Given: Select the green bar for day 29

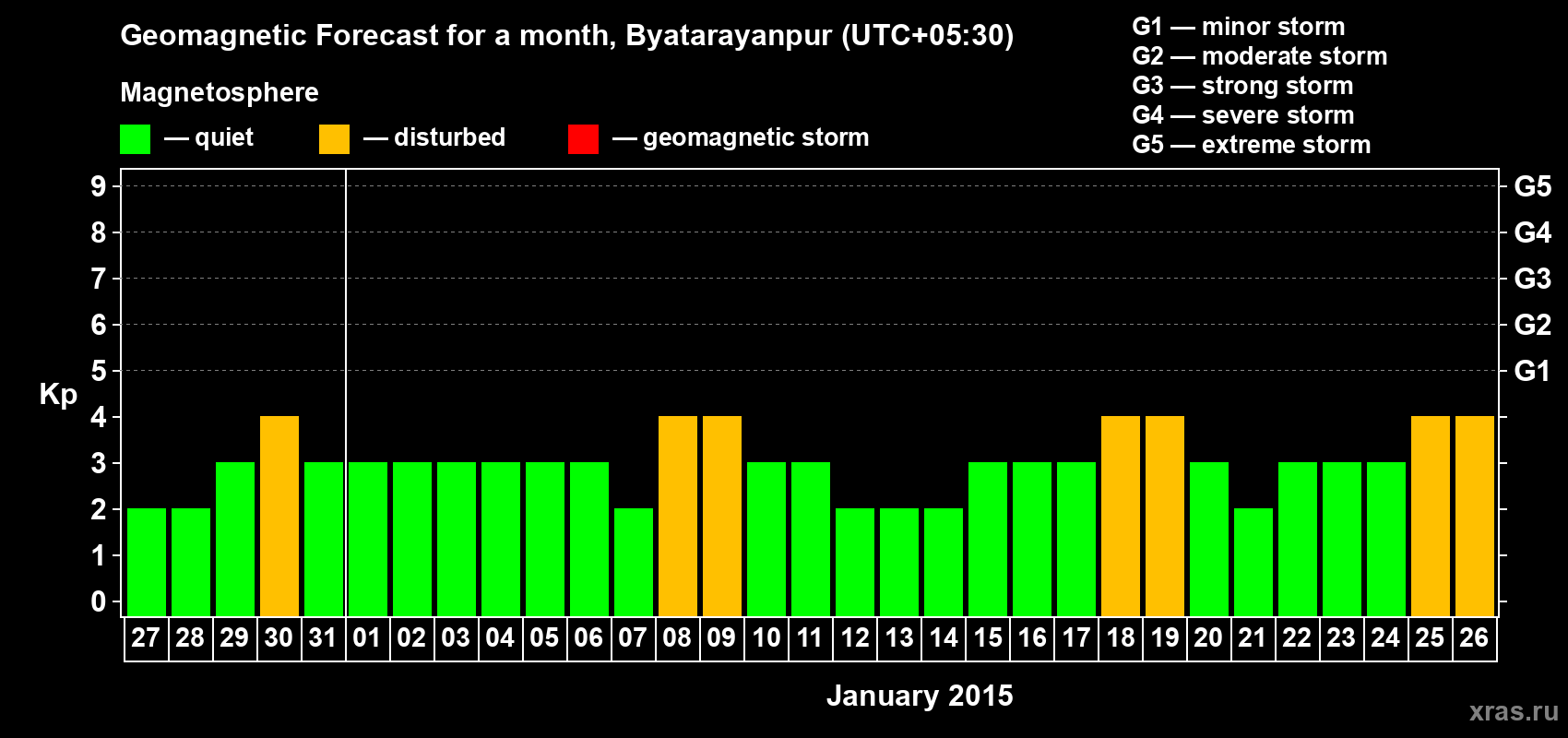Looking at the screenshot, I should [x=235, y=539].
